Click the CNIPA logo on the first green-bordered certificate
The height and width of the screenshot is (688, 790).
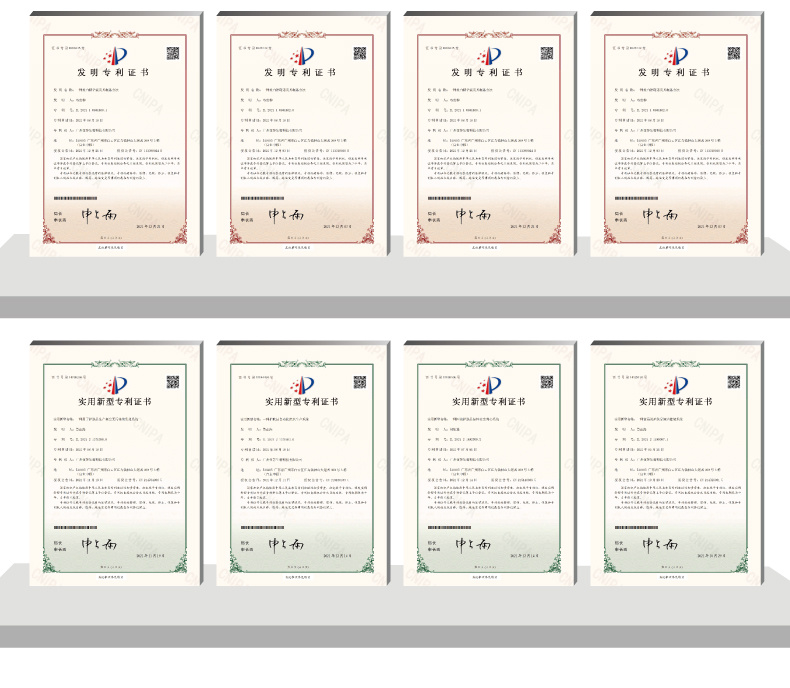pyautogui.click(x=115, y=385)
